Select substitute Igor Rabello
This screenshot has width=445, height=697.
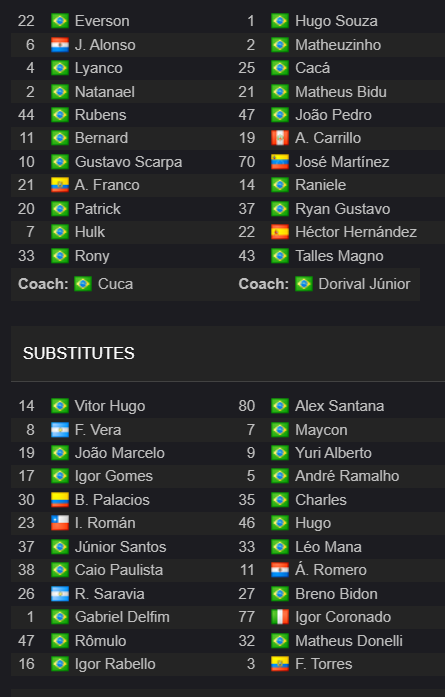[115, 664]
